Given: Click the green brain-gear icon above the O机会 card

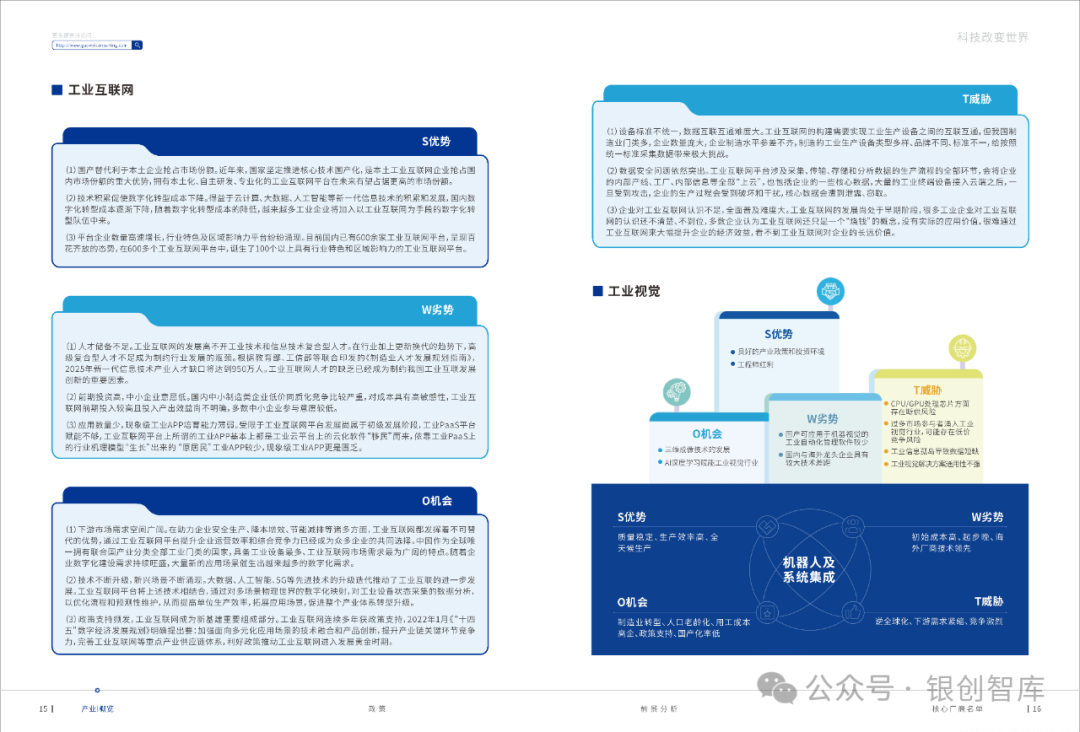Looking at the screenshot, I should [x=676, y=392].
